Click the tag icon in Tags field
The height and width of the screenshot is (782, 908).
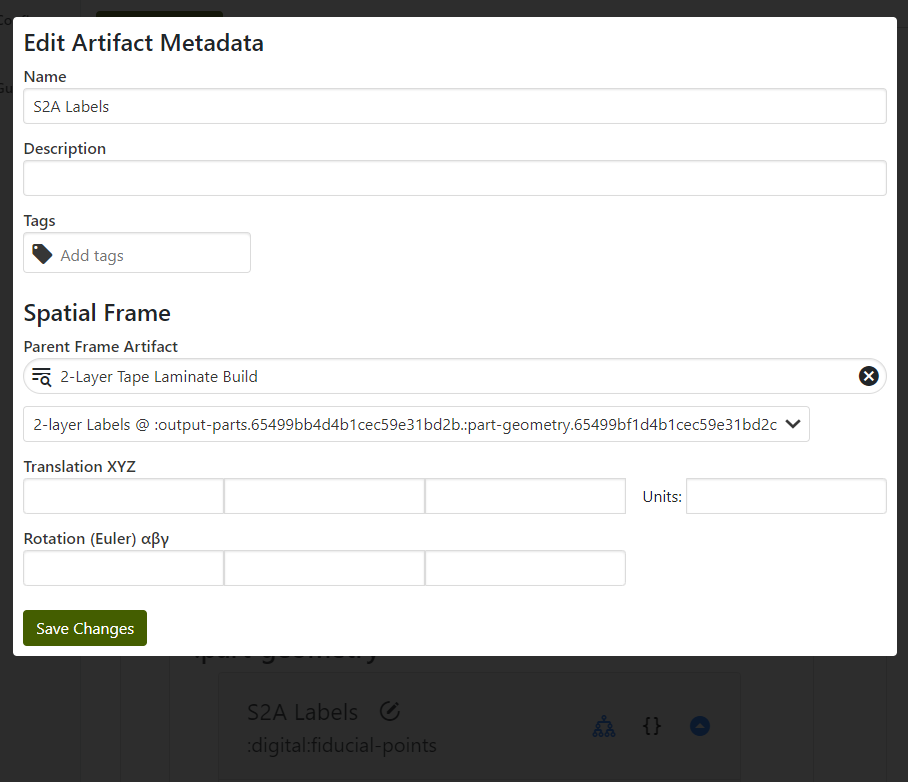tap(42, 254)
